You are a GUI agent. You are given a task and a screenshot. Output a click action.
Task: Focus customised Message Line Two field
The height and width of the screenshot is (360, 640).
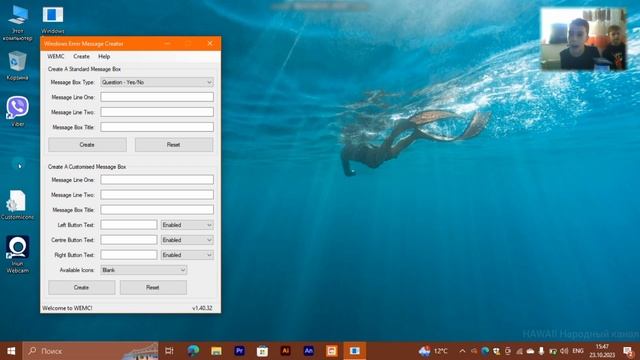click(x=157, y=195)
